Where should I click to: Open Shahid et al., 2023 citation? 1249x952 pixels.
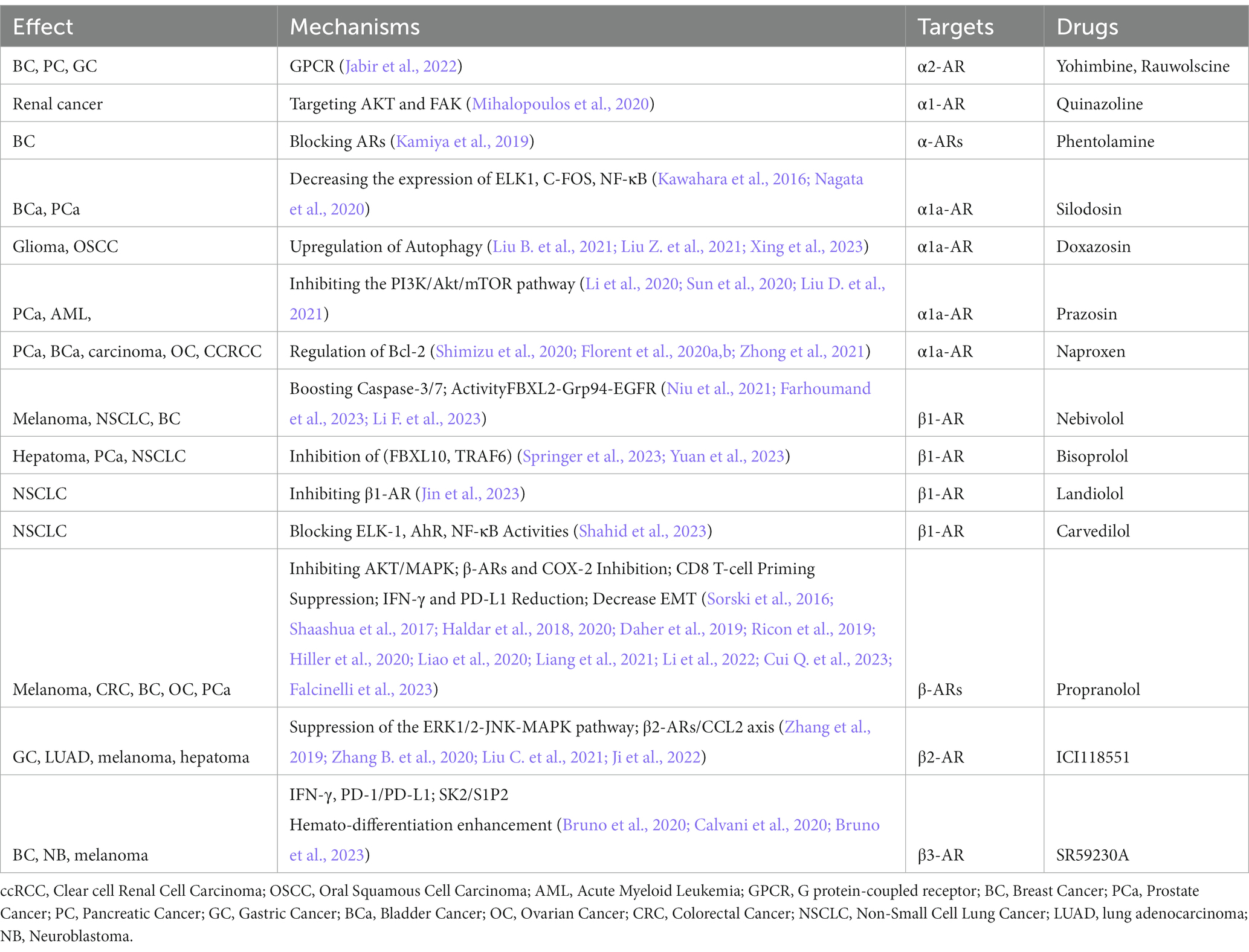click(642, 531)
